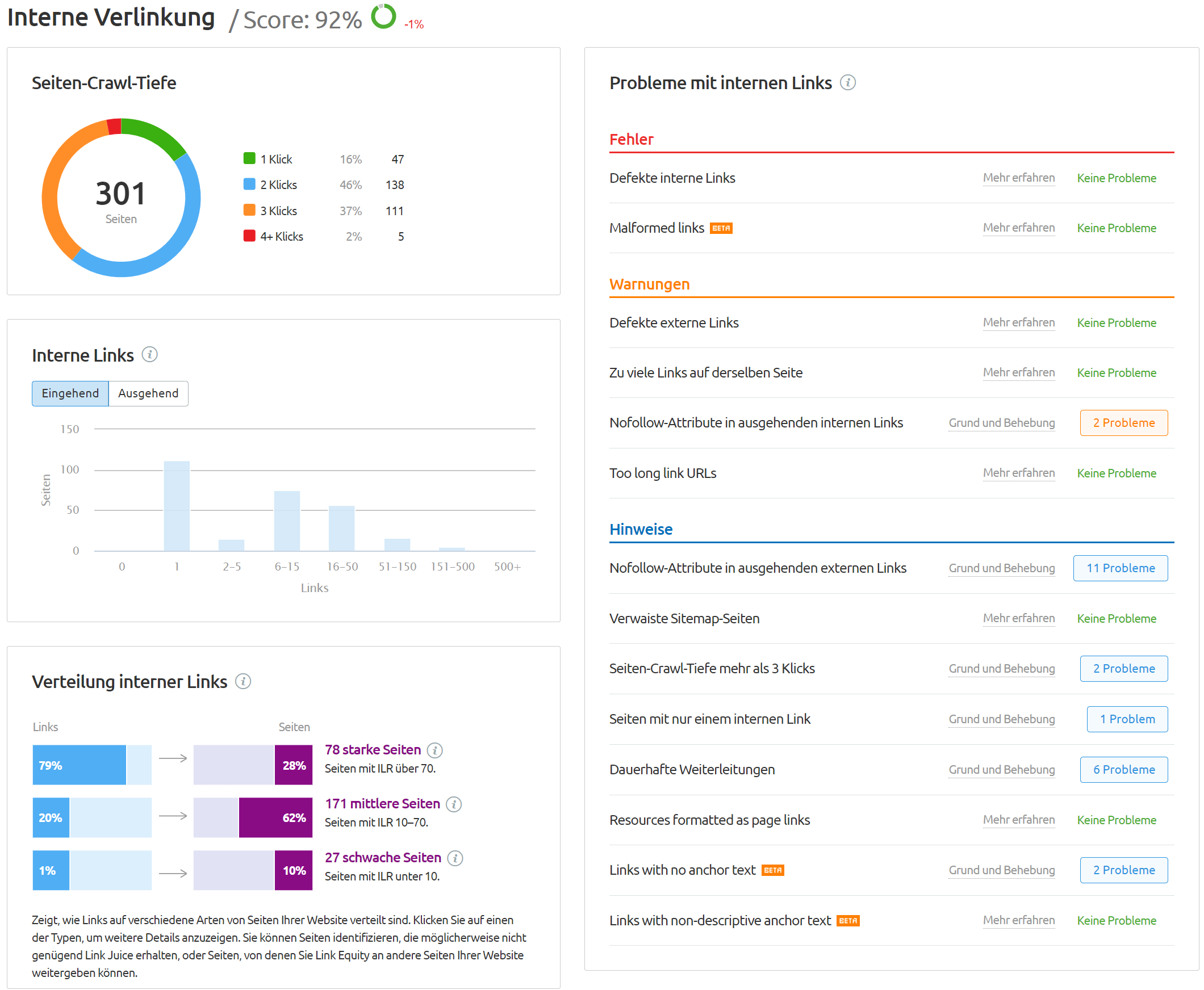Click blue 2 Klicks legend swatch
The height and width of the screenshot is (990, 1204).
249,184
